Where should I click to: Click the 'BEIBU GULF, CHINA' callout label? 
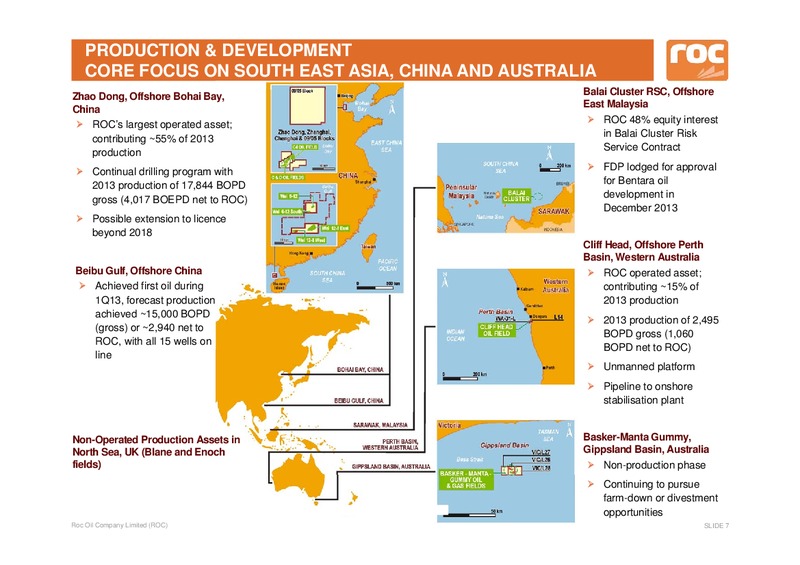coord(358,401)
